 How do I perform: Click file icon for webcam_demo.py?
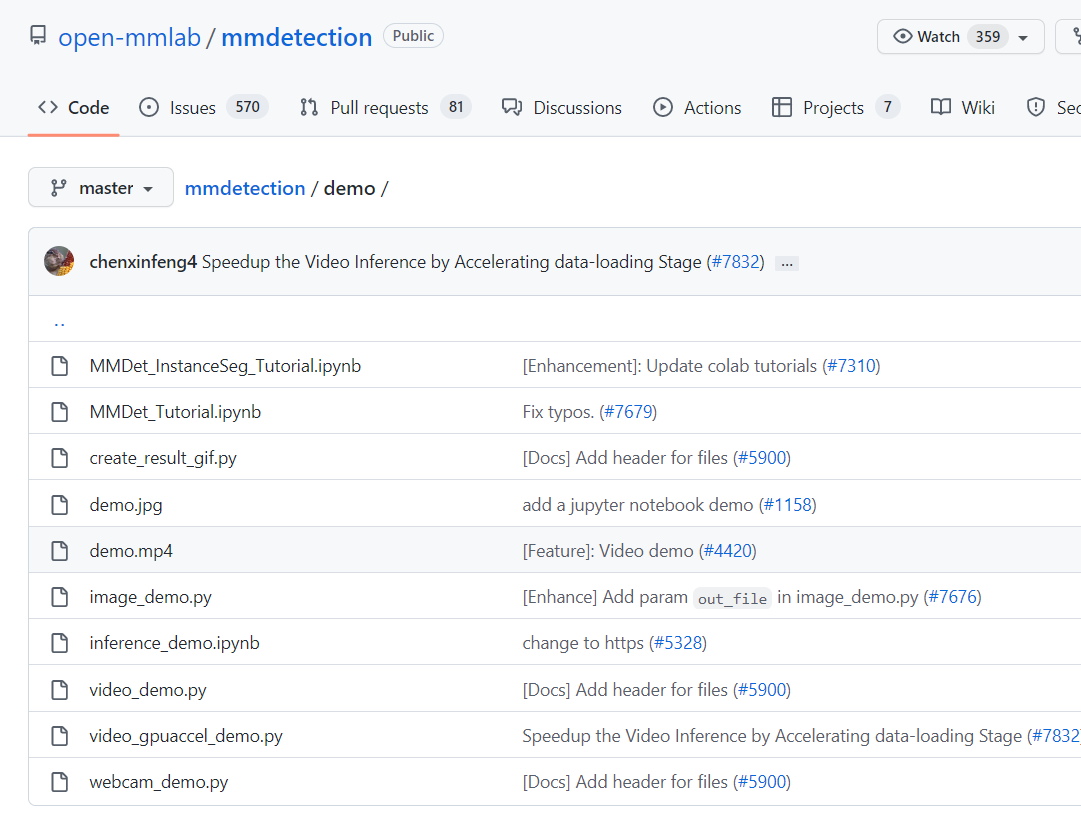[60, 782]
